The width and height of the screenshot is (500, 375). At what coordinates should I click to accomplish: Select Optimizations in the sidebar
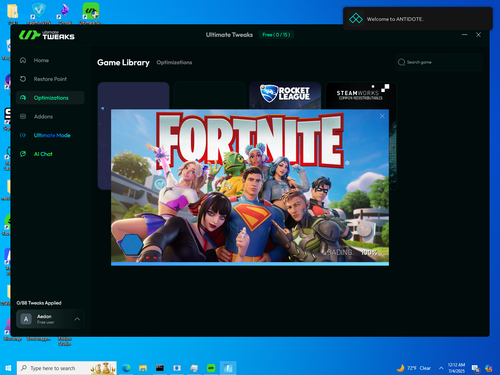tap(51, 98)
